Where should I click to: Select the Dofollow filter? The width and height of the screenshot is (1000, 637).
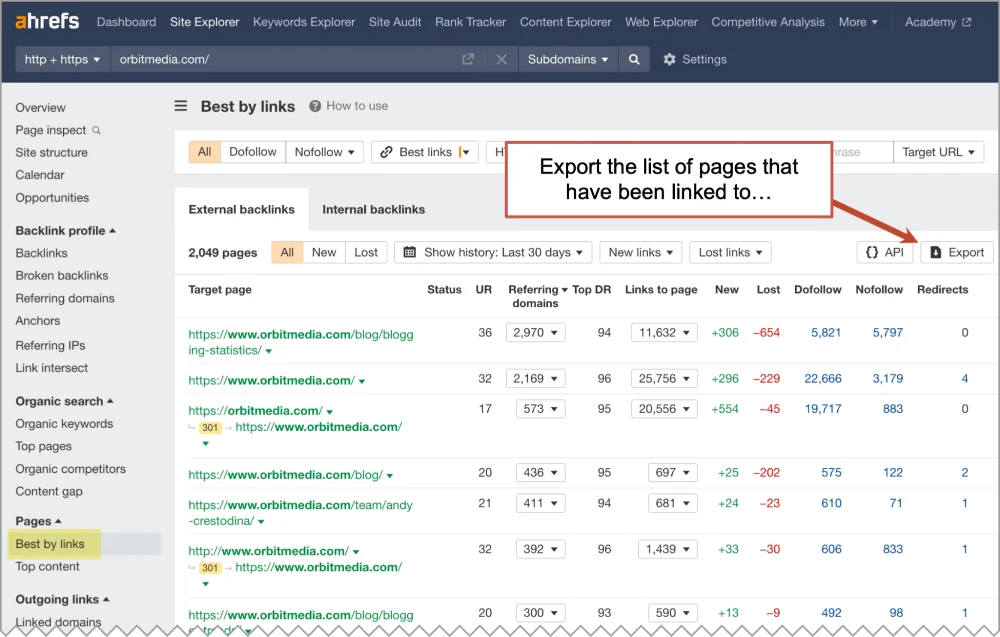253,152
